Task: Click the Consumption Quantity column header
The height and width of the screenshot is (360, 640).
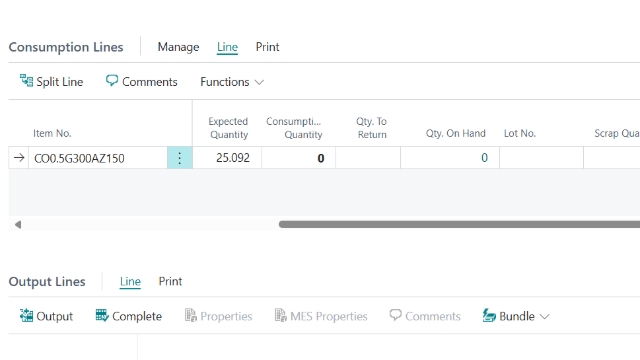Action: [294, 128]
